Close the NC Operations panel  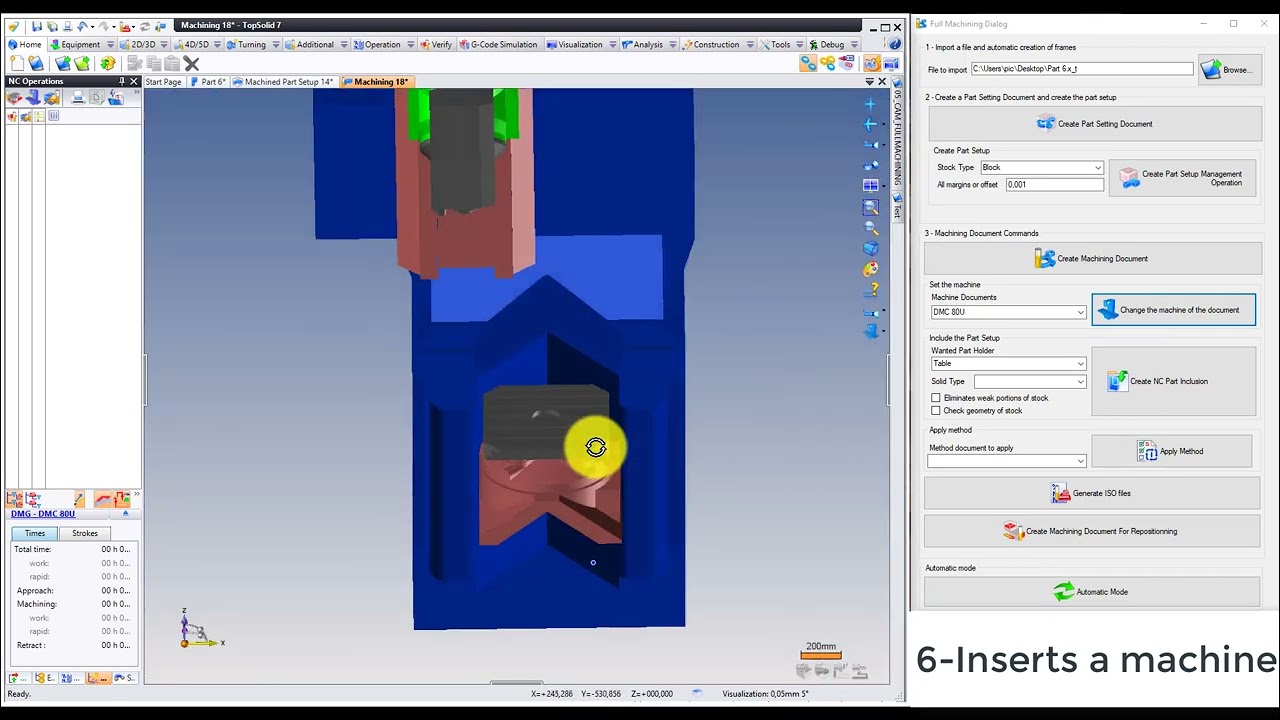[134, 81]
